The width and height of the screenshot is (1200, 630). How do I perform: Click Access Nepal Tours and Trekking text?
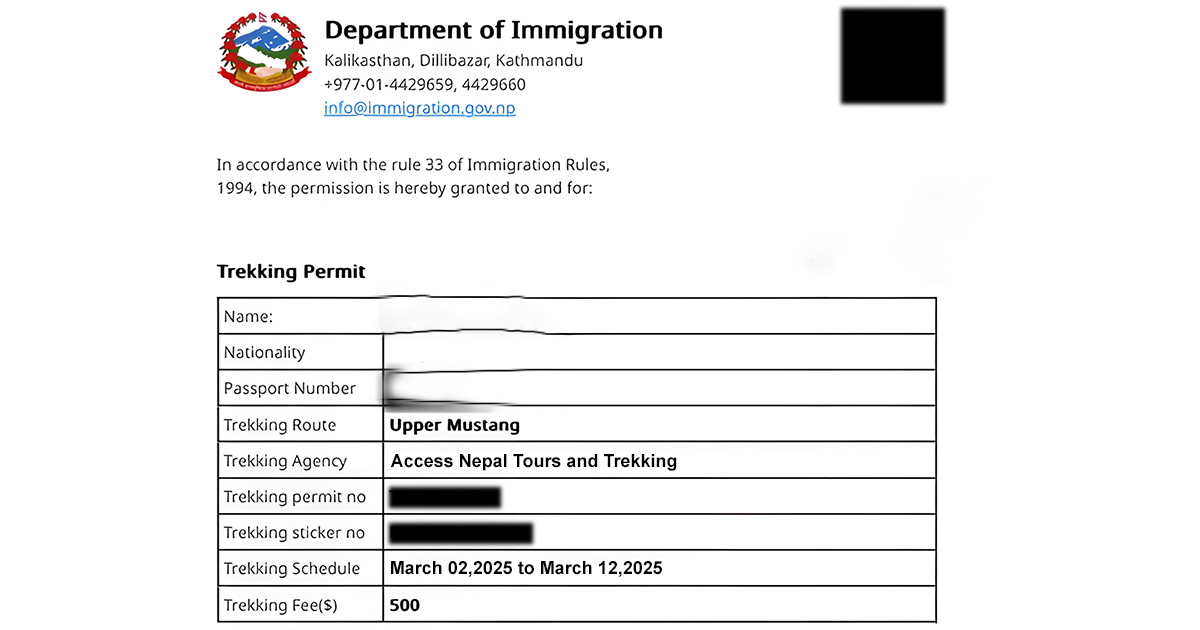[x=533, y=461]
